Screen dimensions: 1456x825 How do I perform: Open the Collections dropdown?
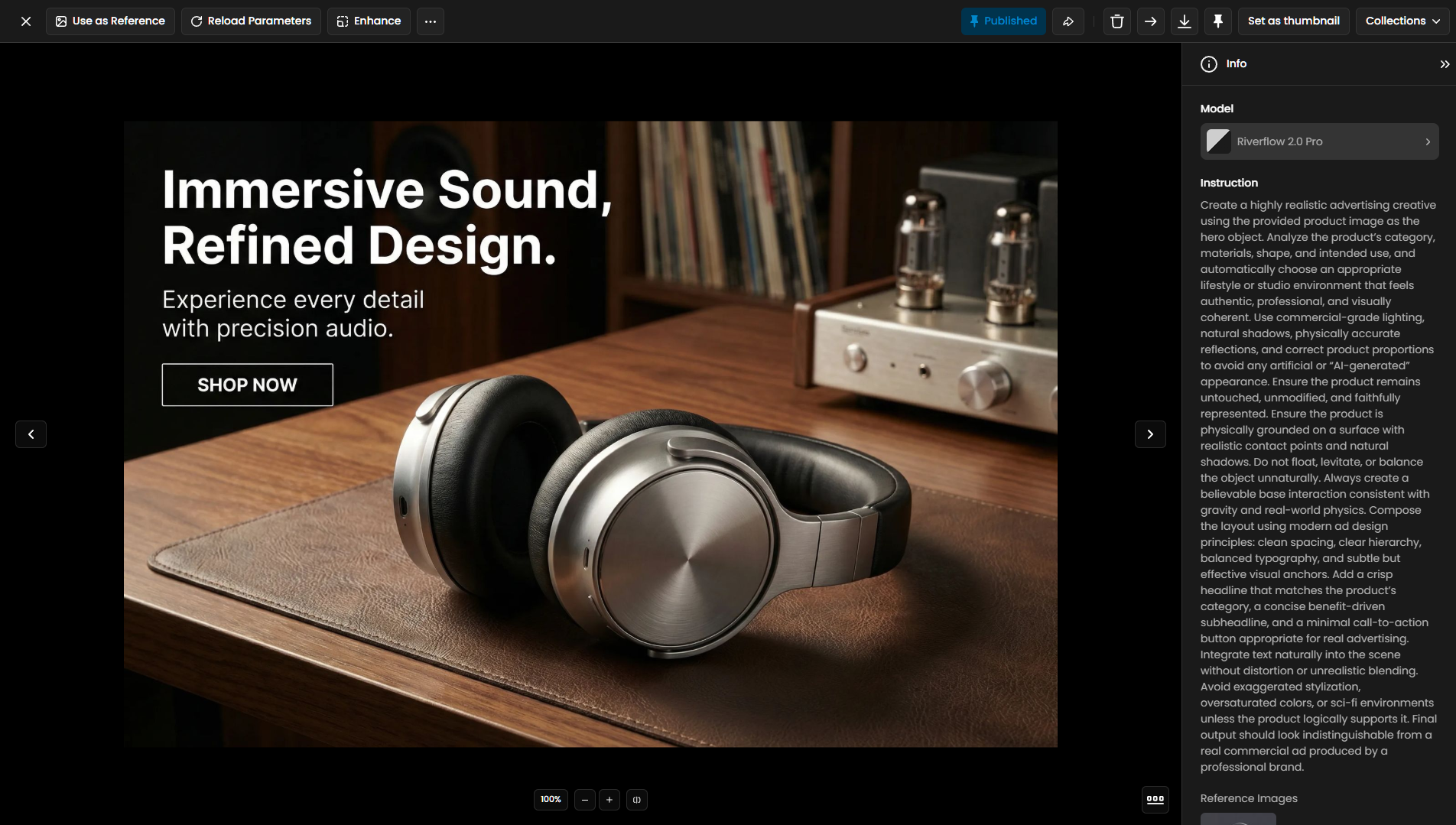(x=1402, y=21)
